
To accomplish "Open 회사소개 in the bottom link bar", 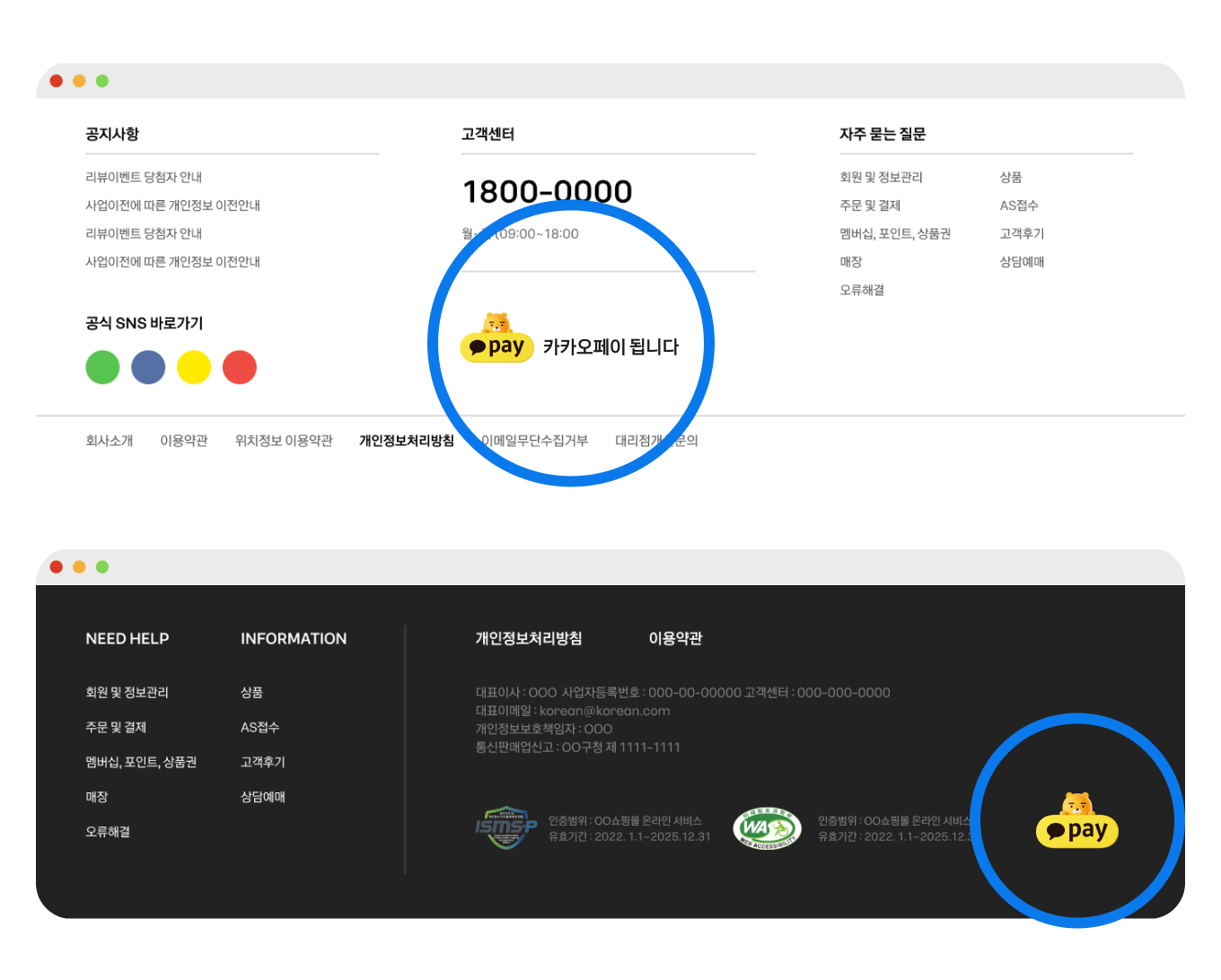I will coord(110,441).
